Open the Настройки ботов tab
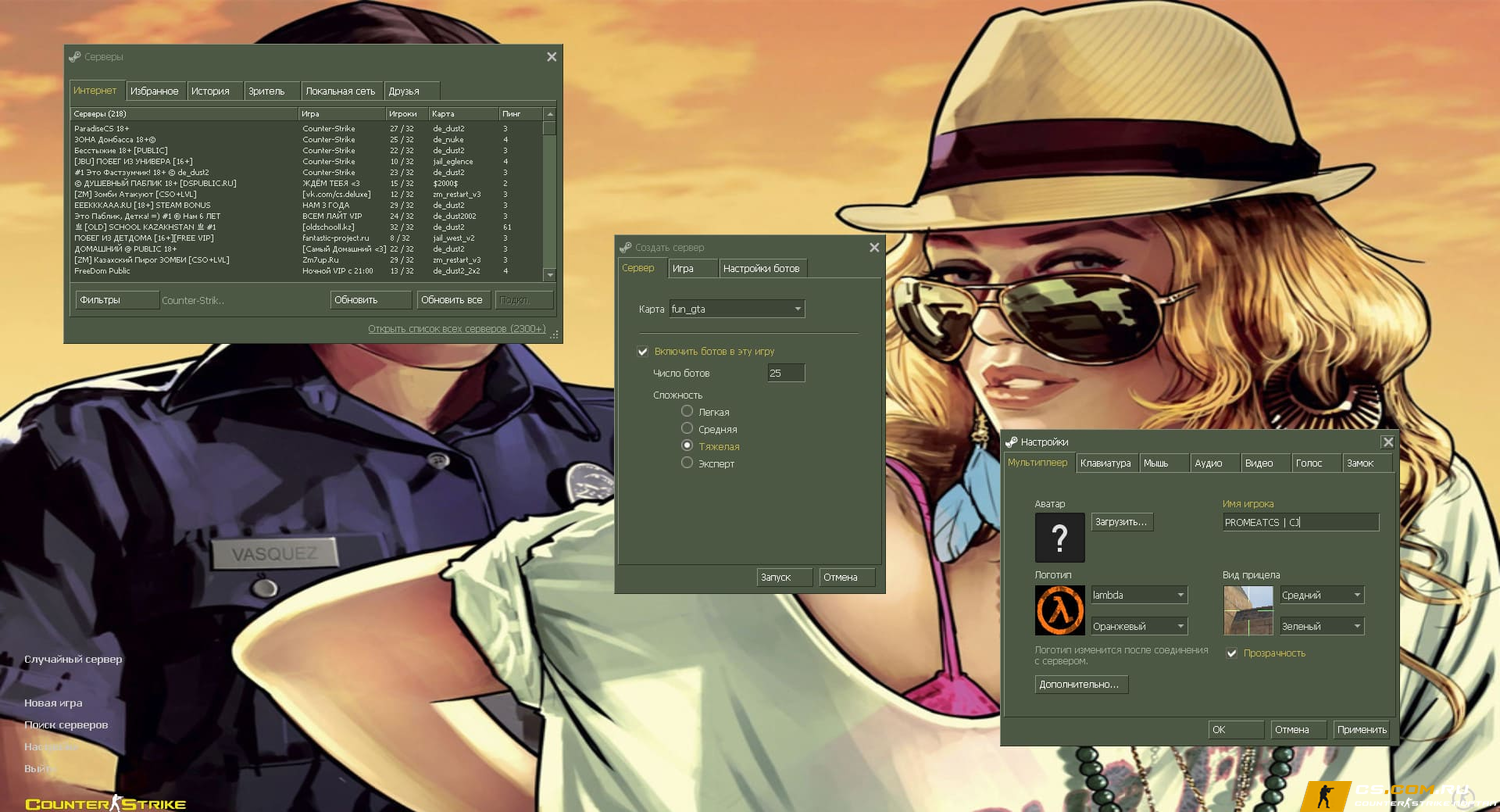 pos(763,268)
